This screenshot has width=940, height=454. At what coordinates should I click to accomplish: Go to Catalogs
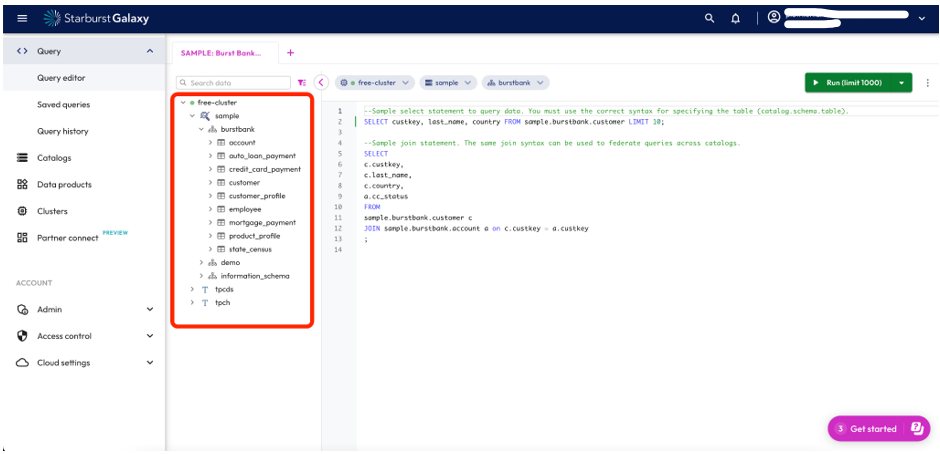click(54, 158)
